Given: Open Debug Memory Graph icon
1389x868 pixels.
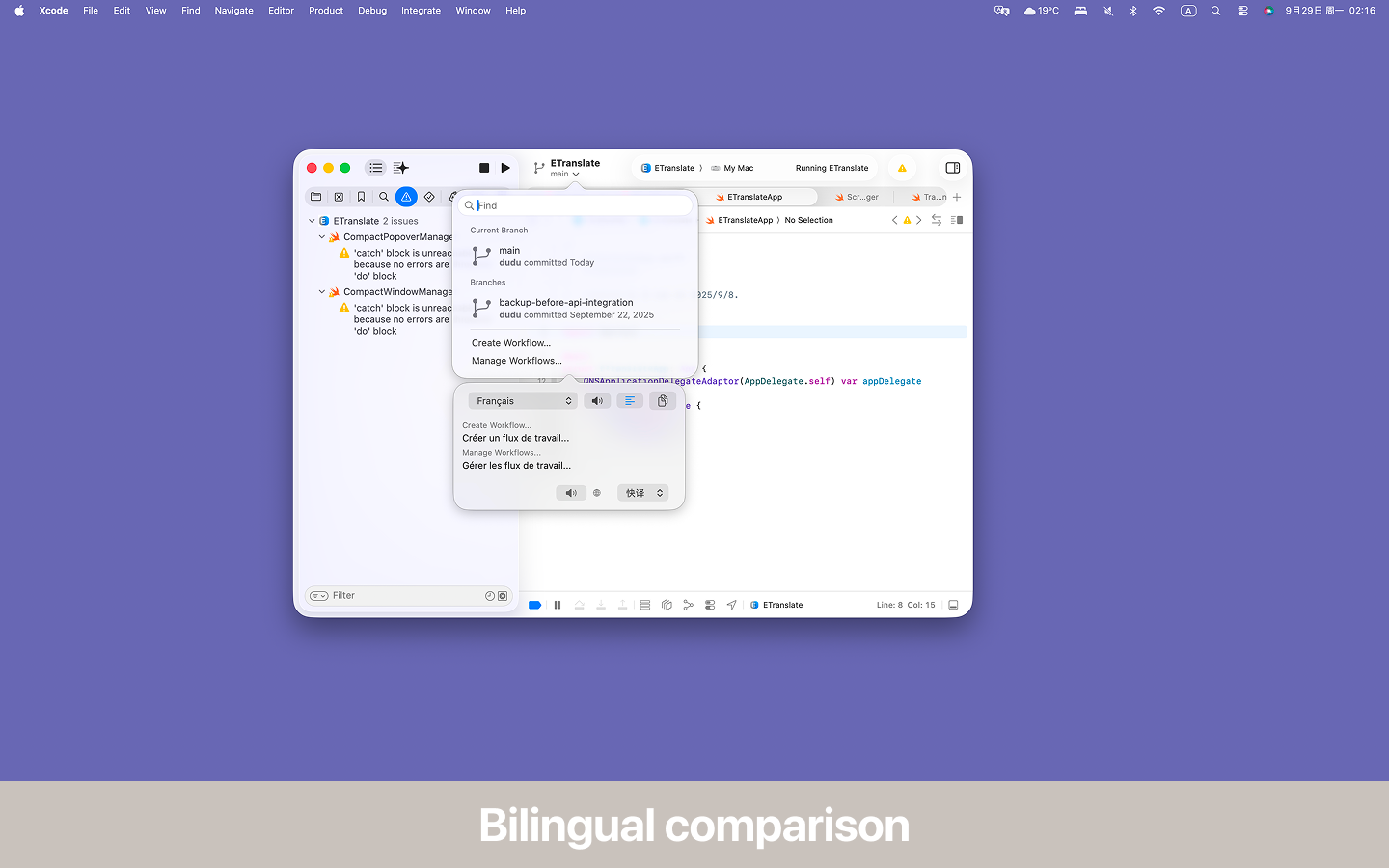Looking at the screenshot, I should point(688,605).
